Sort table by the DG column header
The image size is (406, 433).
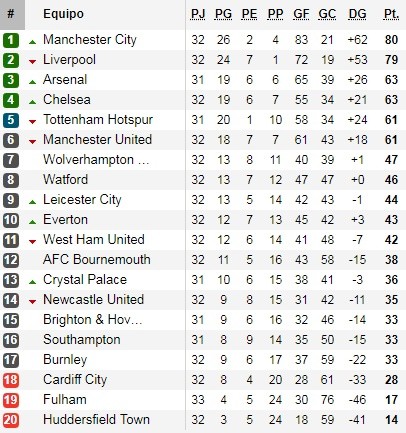(x=357, y=14)
